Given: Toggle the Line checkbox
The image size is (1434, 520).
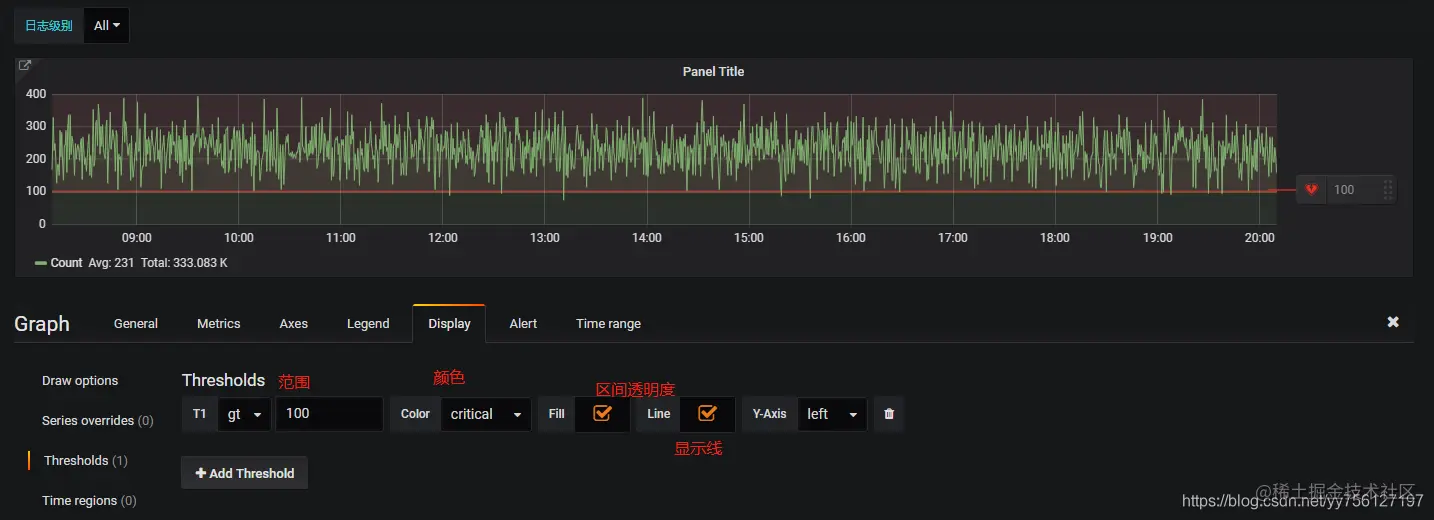Looking at the screenshot, I should 707,413.
